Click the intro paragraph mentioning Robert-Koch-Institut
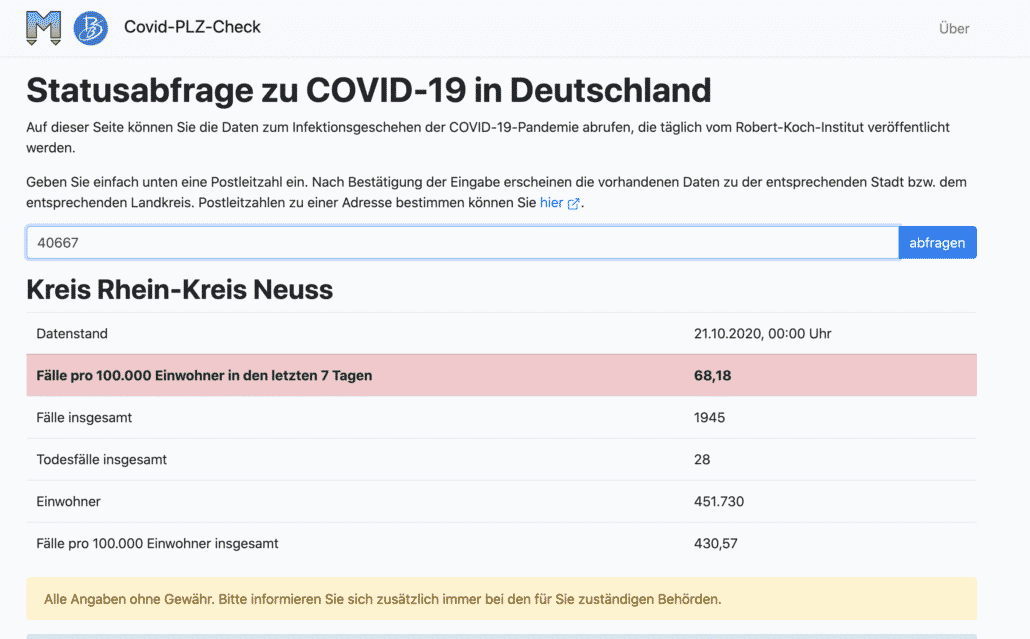Screen dimensions: 1030x639 [487, 137]
